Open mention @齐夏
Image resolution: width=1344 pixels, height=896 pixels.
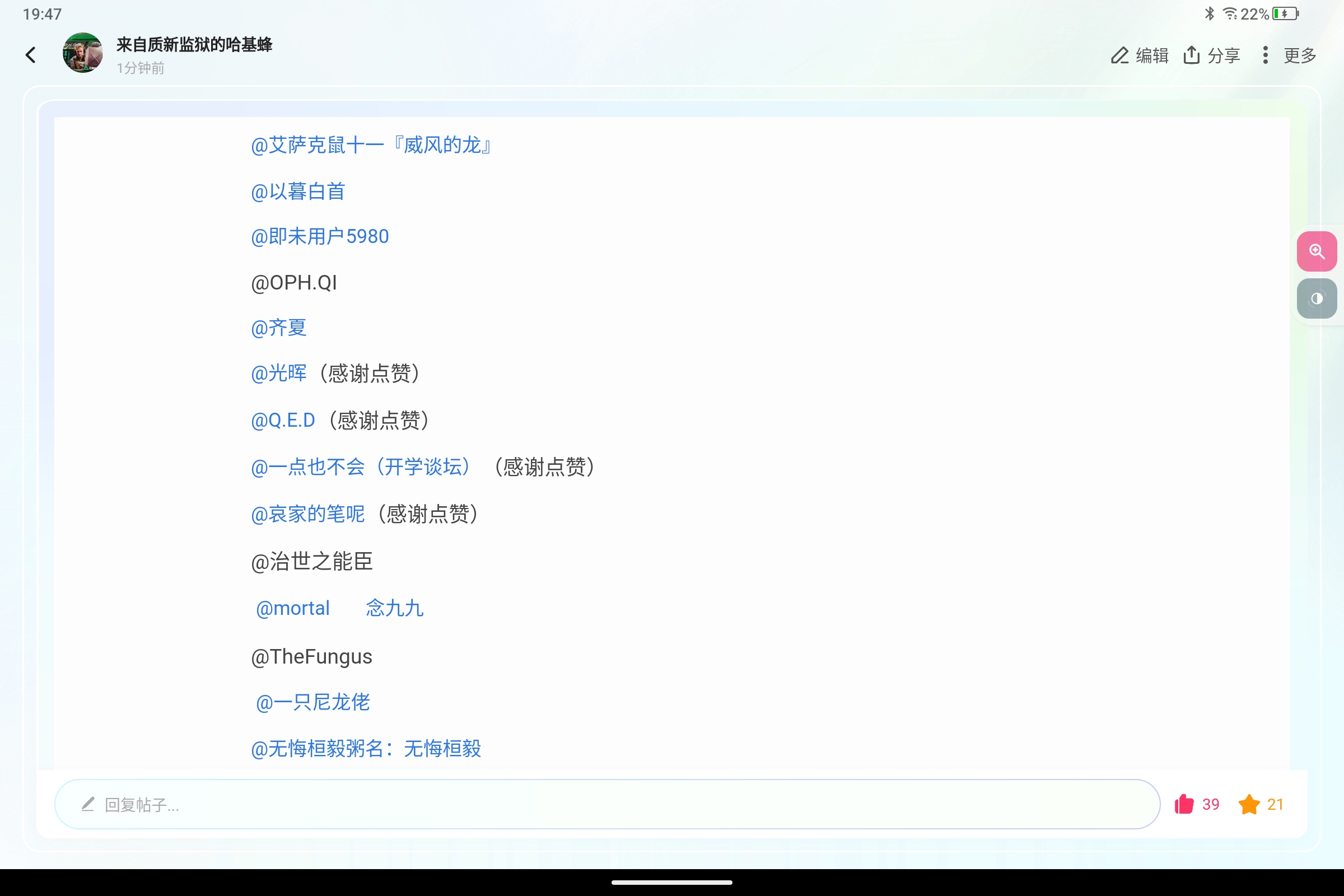(279, 328)
